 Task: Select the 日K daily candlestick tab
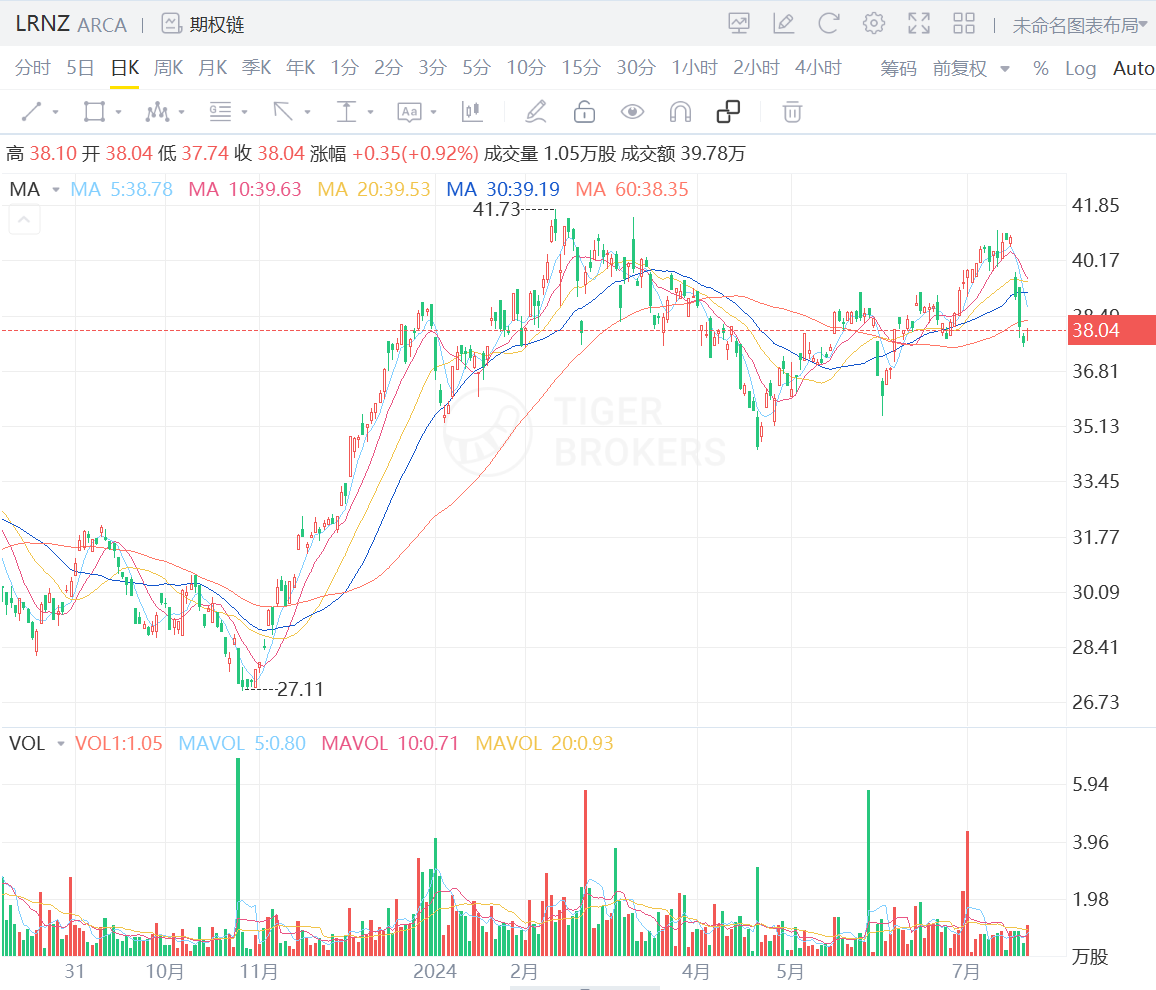pyautogui.click(x=125, y=68)
